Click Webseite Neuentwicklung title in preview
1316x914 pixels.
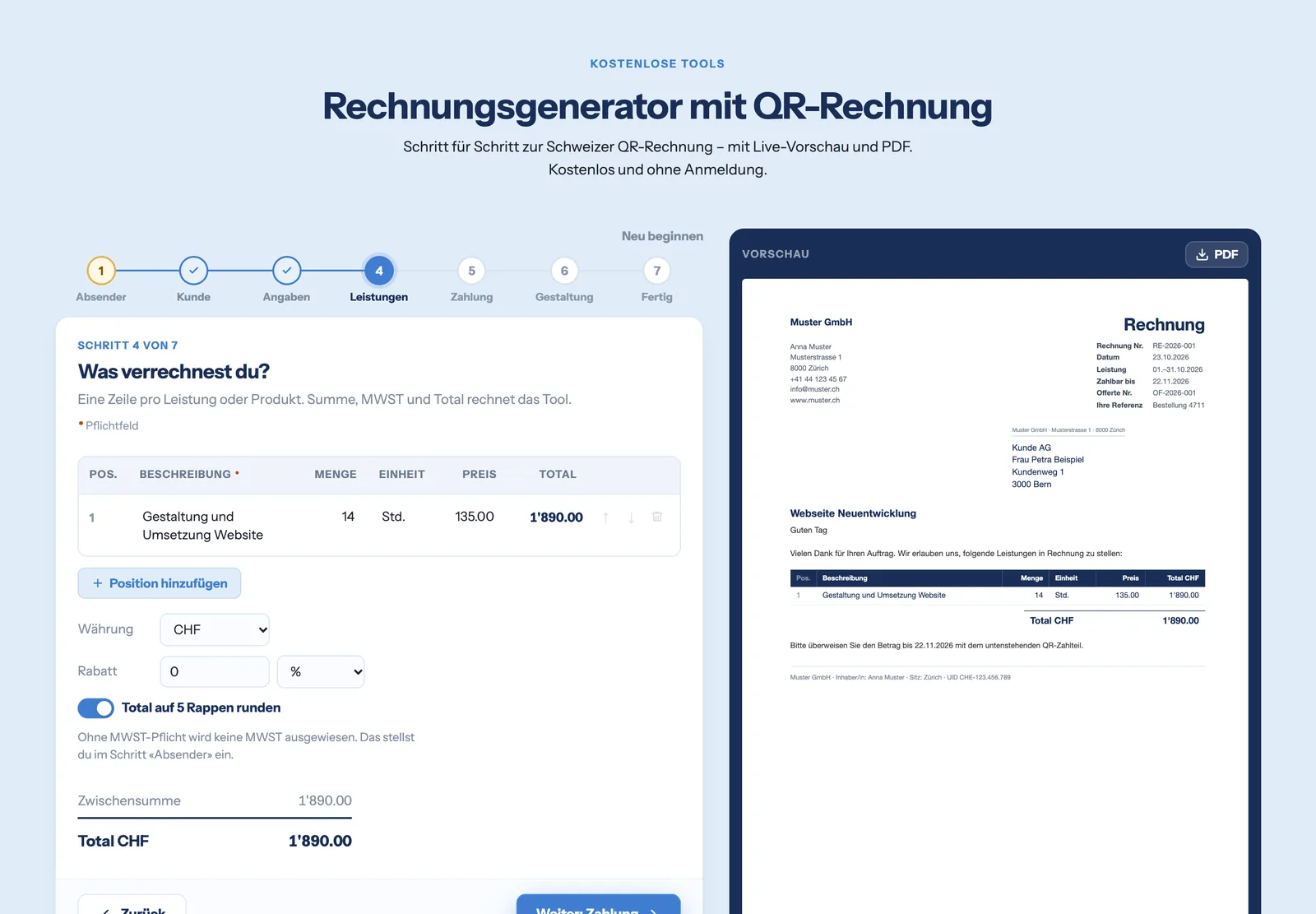tap(853, 513)
